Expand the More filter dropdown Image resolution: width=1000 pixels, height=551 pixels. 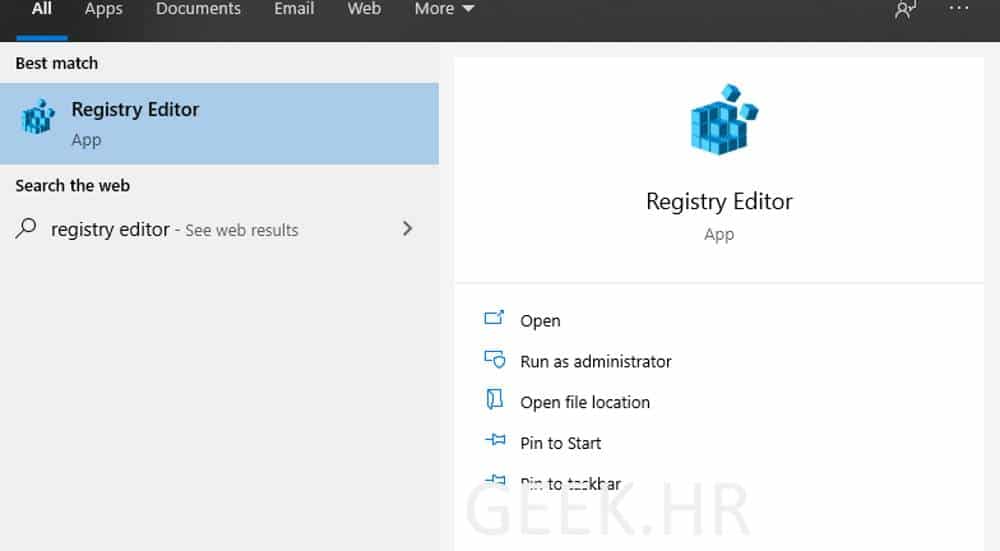pos(444,9)
